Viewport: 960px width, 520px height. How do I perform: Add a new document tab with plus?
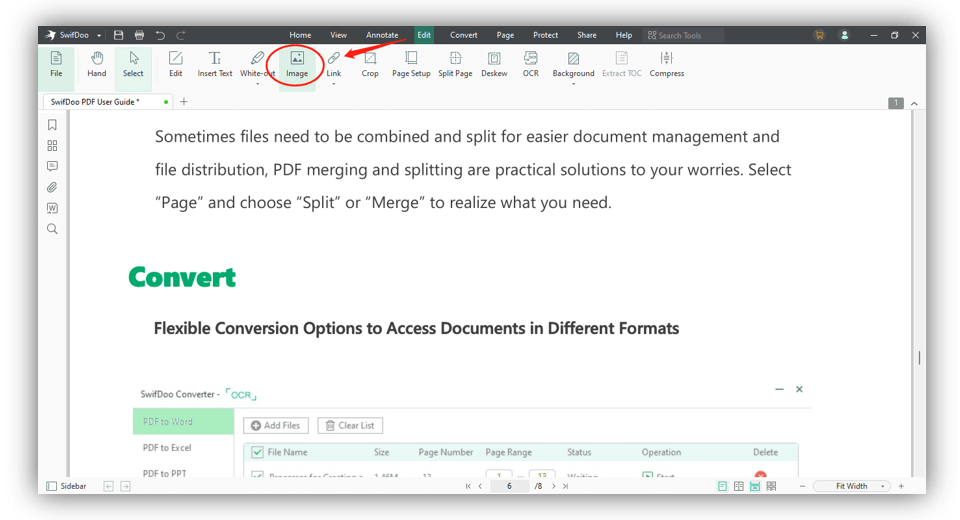coord(184,102)
